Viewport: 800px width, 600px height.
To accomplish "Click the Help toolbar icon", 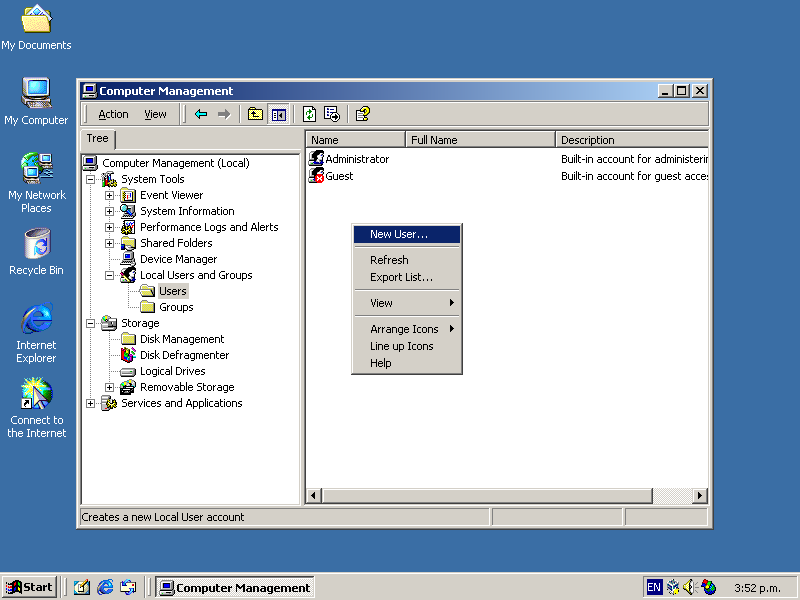I will click(x=363, y=114).
